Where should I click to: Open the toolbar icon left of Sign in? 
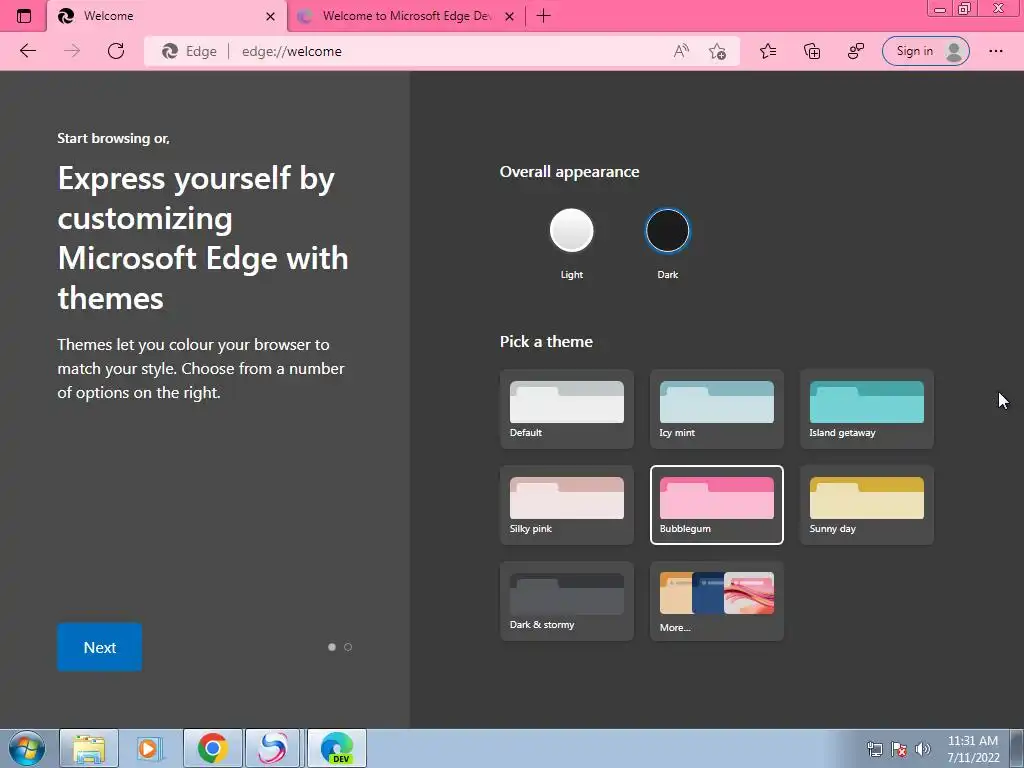click(856, 51)
